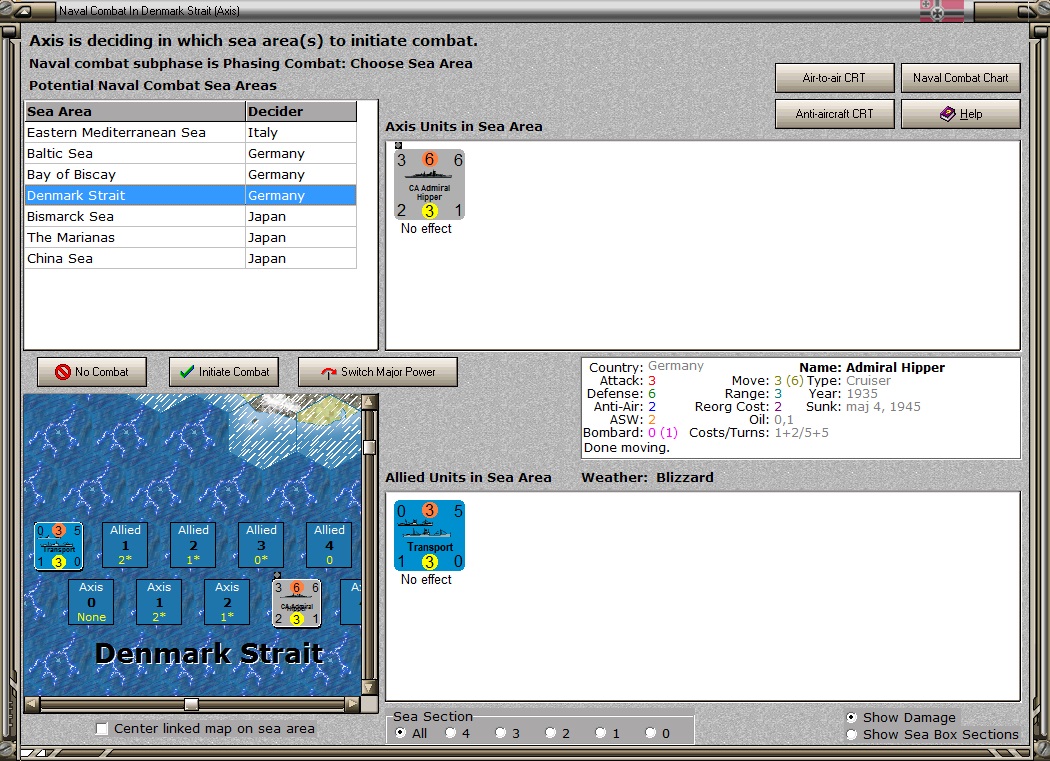Image resolution: width=1050 pixels, height=761 pixels.
Task: Click the Sea Area column header
Action: (x=135, y=111)
